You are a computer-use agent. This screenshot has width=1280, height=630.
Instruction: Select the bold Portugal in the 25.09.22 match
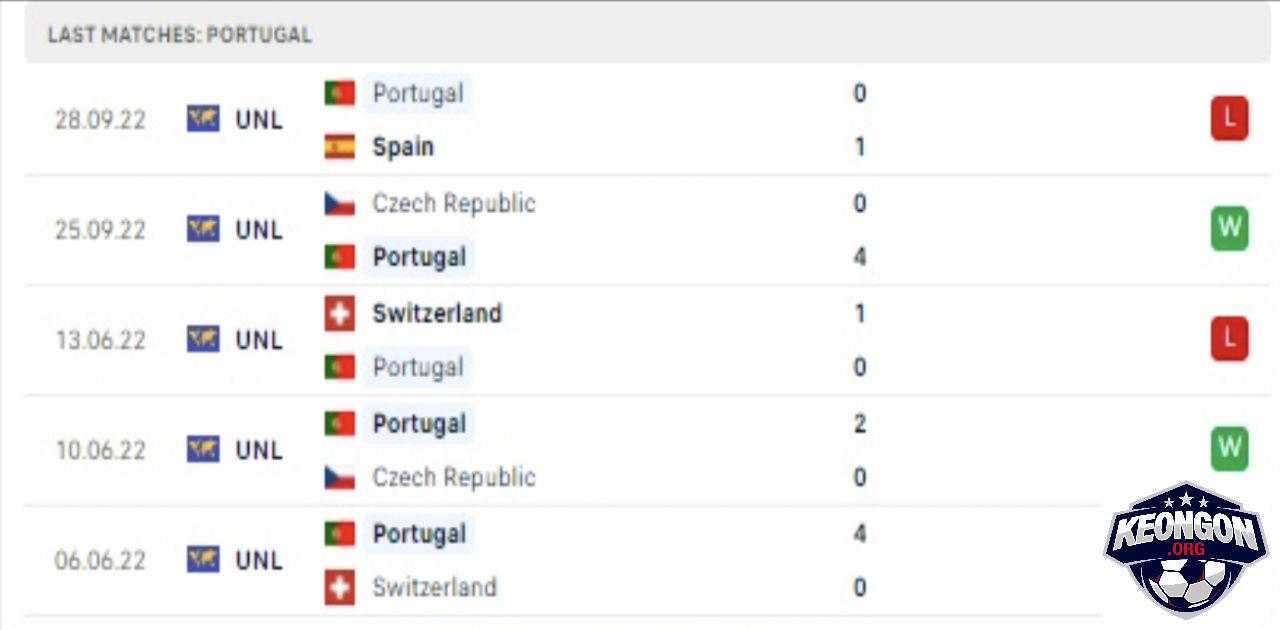[419, 257]
